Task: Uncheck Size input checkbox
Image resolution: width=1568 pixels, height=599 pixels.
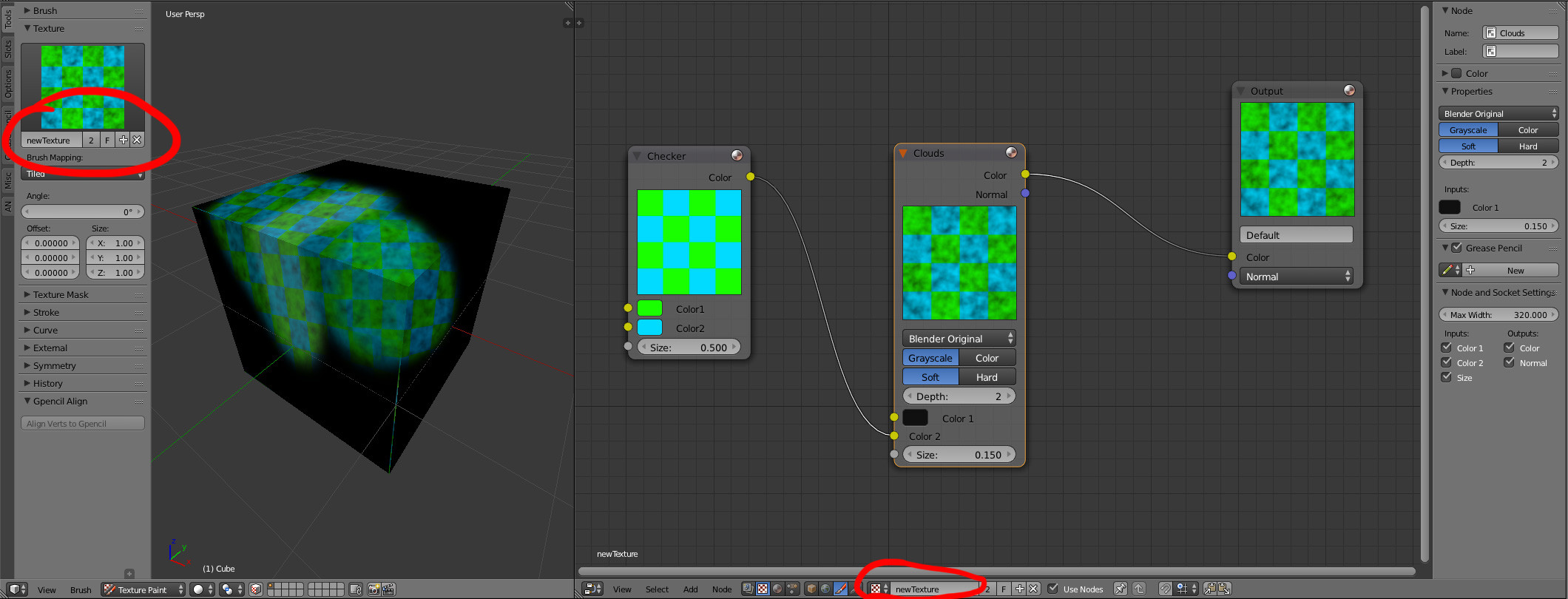Action: pyautogui.click(x=1447, y=377)
